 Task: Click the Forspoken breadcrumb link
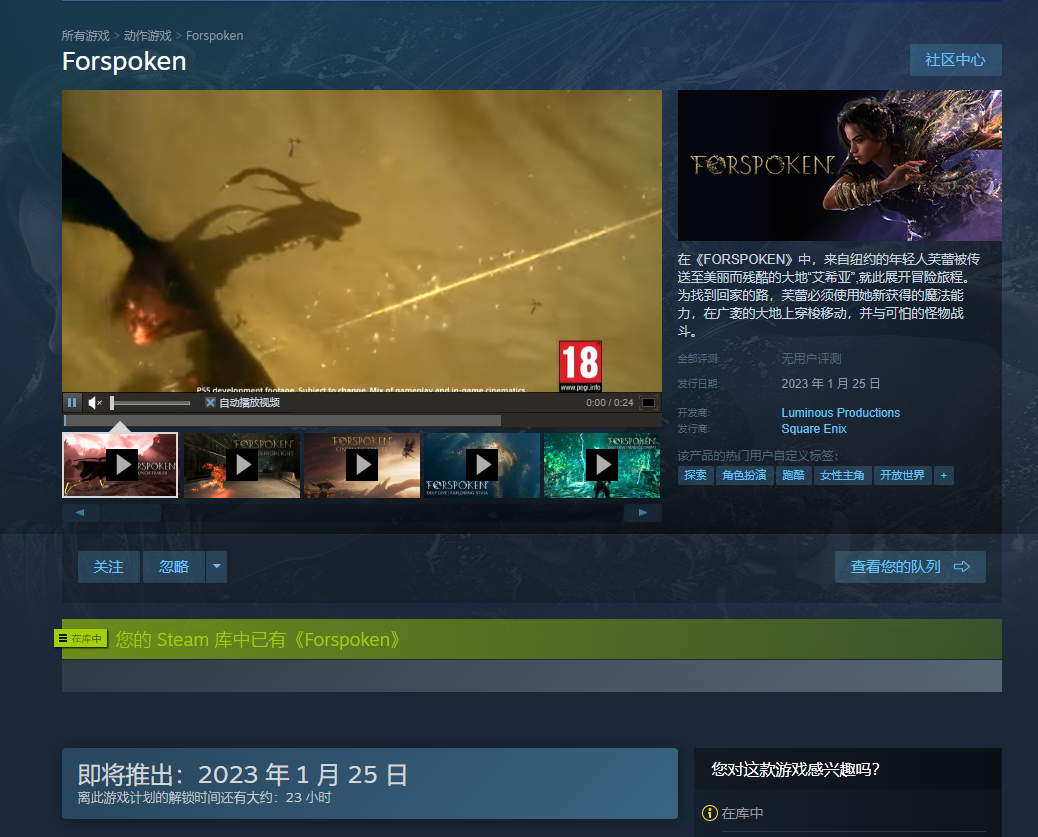coord(214,36)
